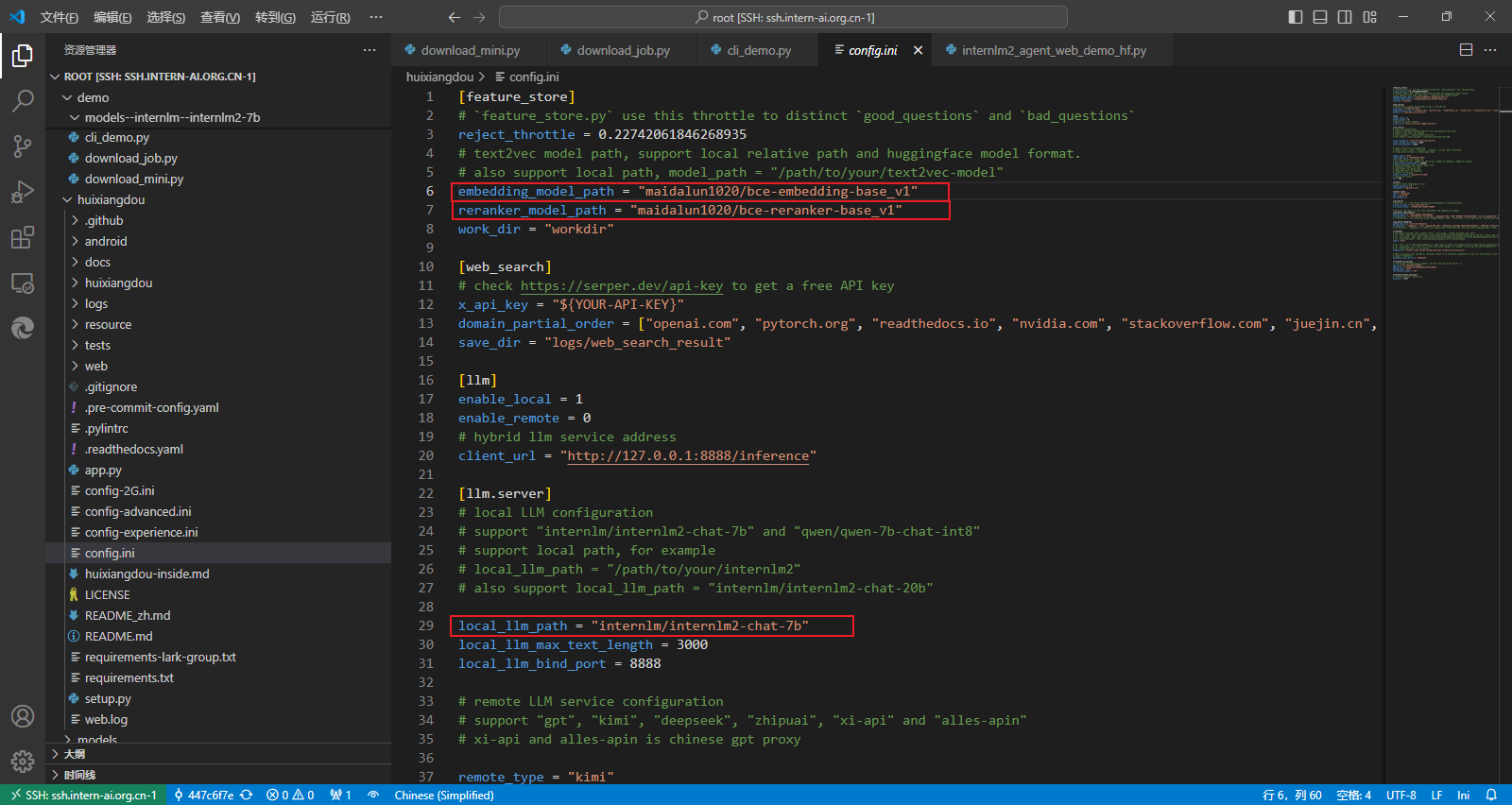Toggle the bottom panel visibility
Image resolution: width=1512 pixels, height=805 pixels.
(1320, 17)
